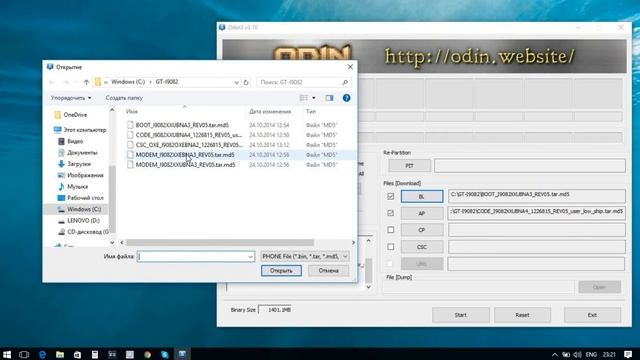Image resolution: width=640 pixels, height=360 pixels.
Task: Open the Видео folder
Action: click(71, 141)
